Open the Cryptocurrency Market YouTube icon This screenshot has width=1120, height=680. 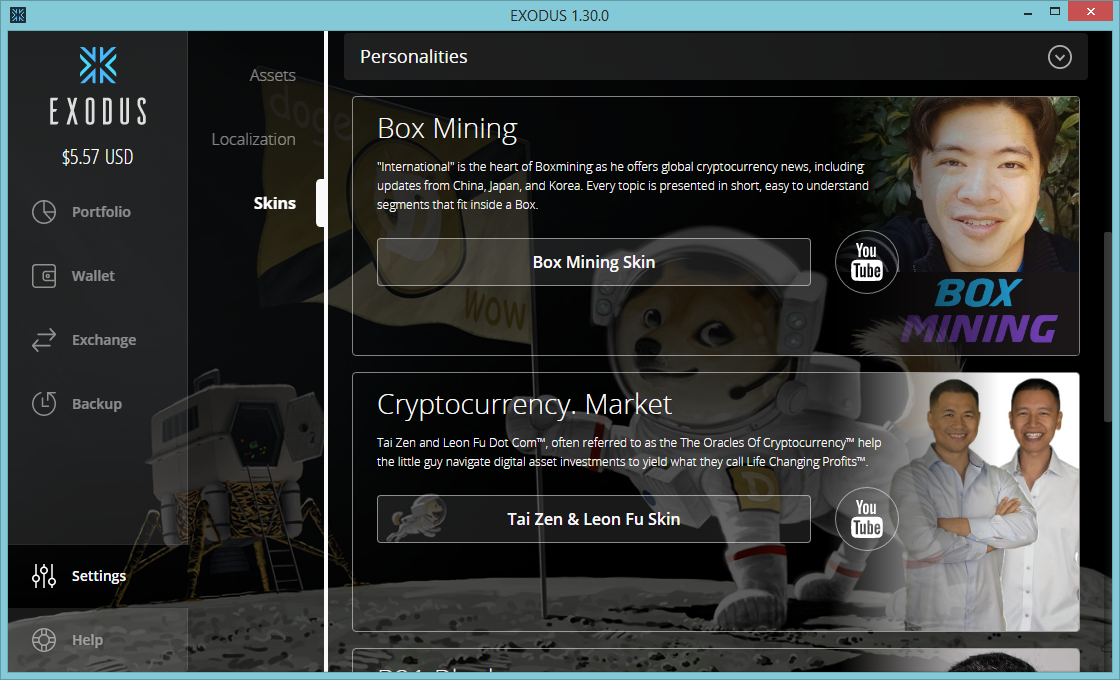pyautogui.click(x=866, y=519)
